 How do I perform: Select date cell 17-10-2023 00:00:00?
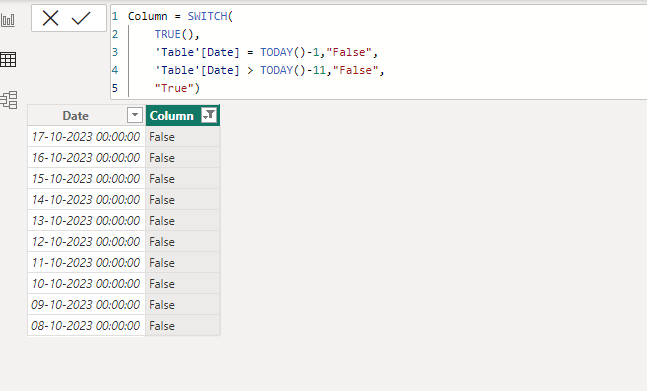pyautogui.click(x=86, y=137)
